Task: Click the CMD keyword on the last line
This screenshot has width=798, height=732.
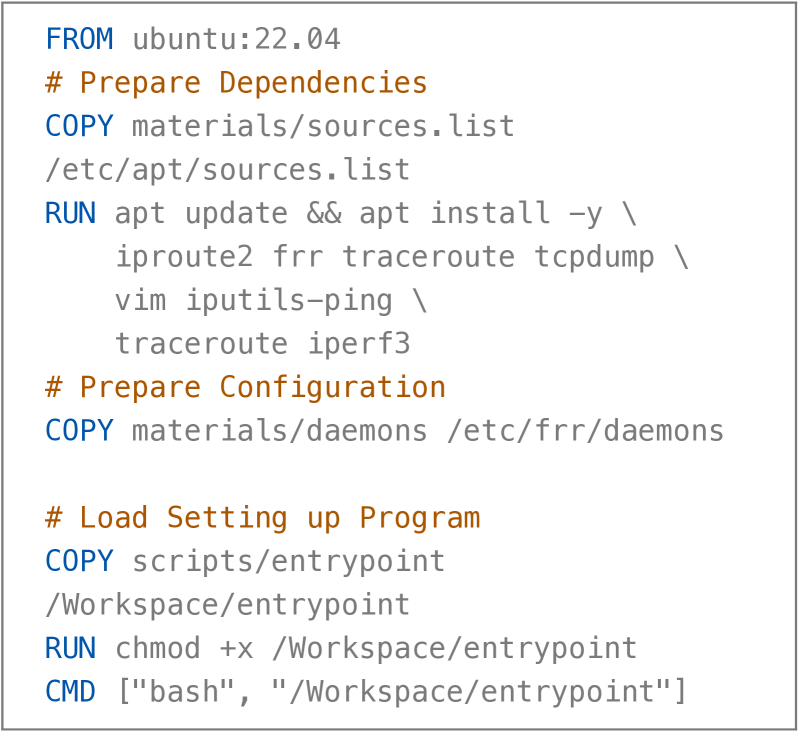Action: pos(70,691)
